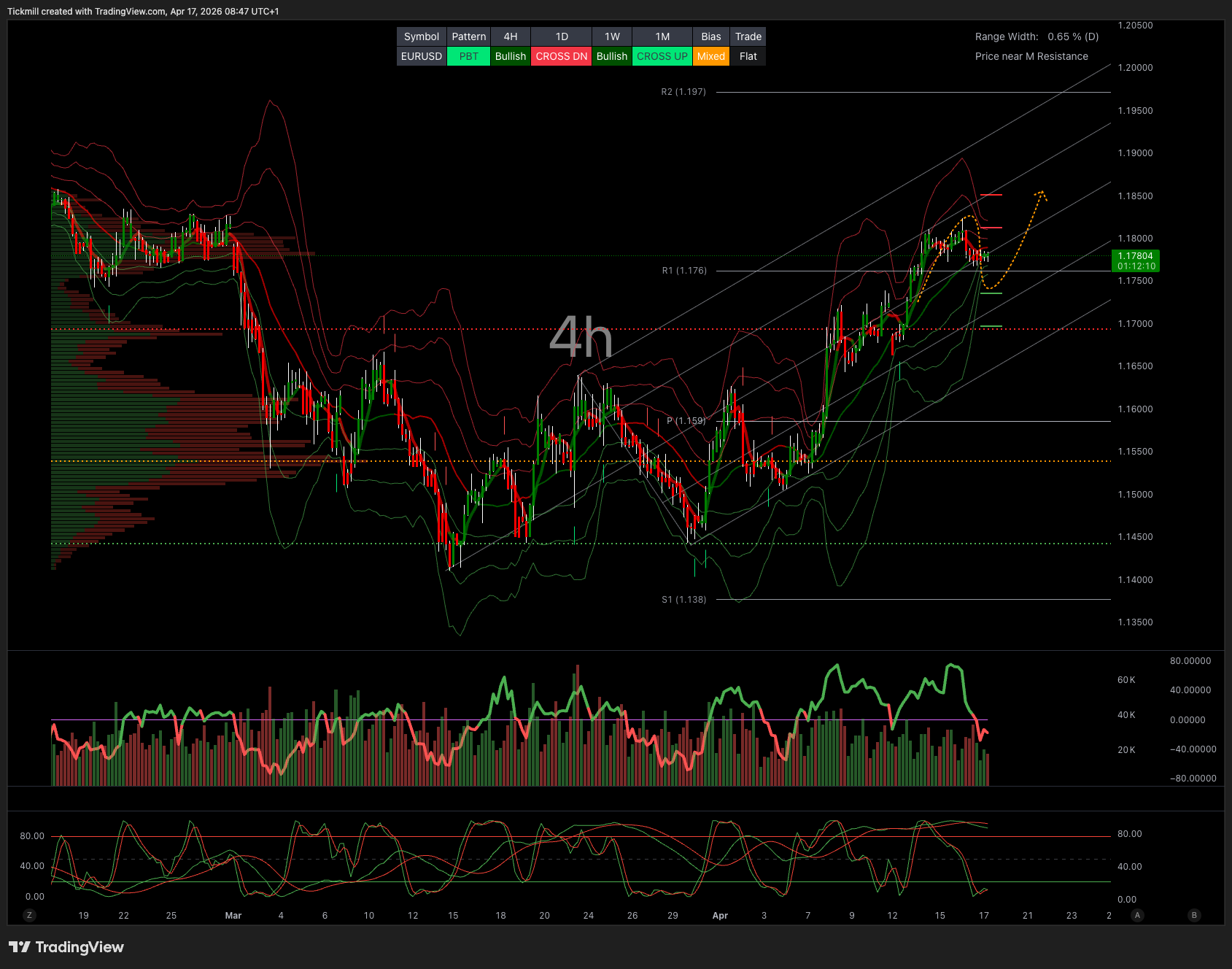Click the green CROSS UP cell

[662, 56]
